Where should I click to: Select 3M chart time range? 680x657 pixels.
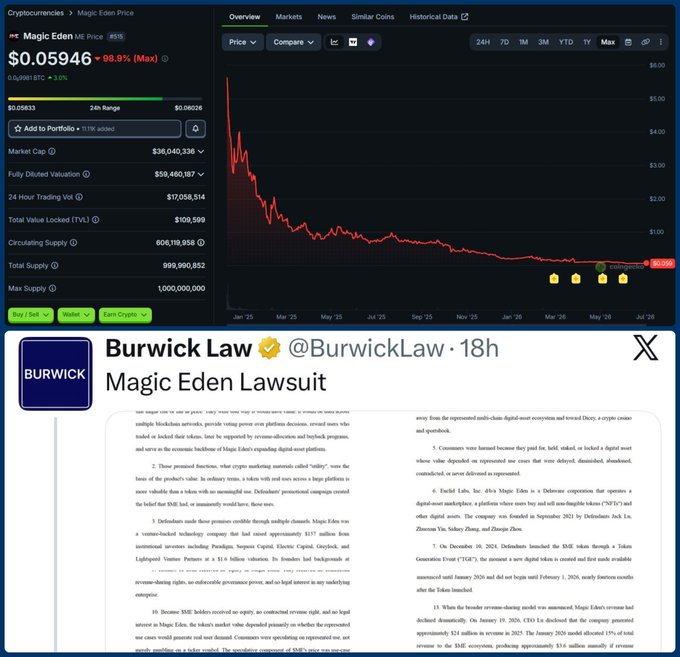coord(543,42)
